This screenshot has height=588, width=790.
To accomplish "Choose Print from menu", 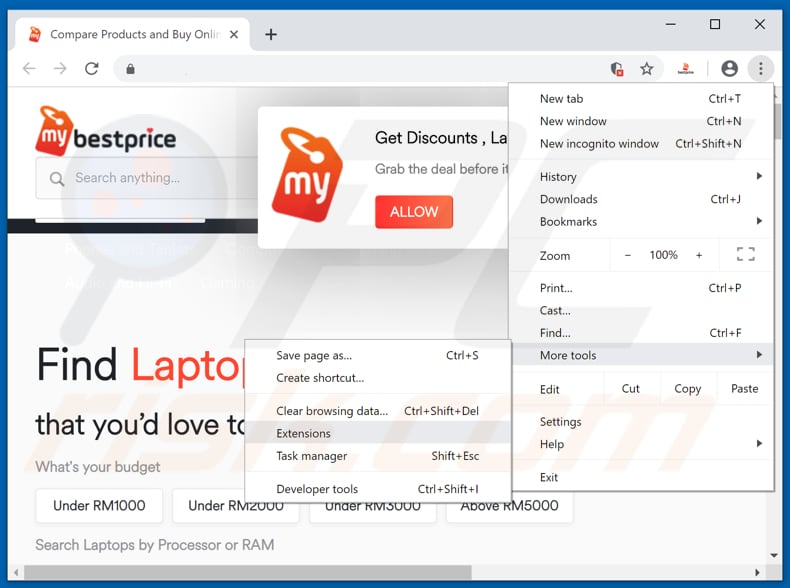I will tap(640, 288).
